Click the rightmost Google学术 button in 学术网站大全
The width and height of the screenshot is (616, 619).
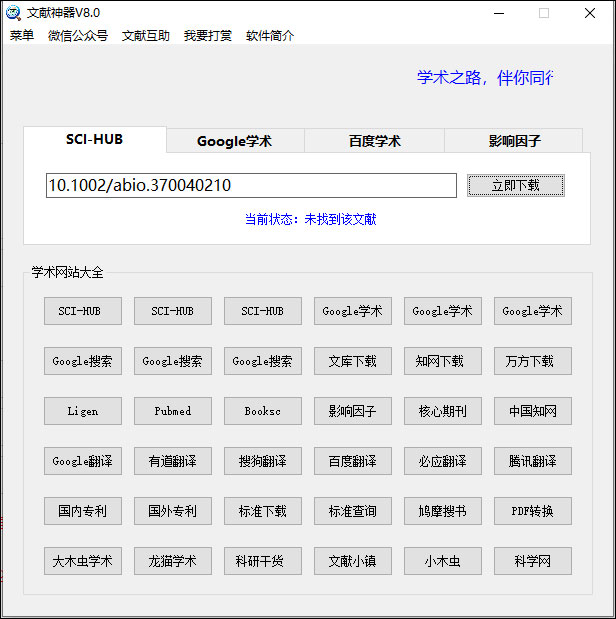[533, 311]
